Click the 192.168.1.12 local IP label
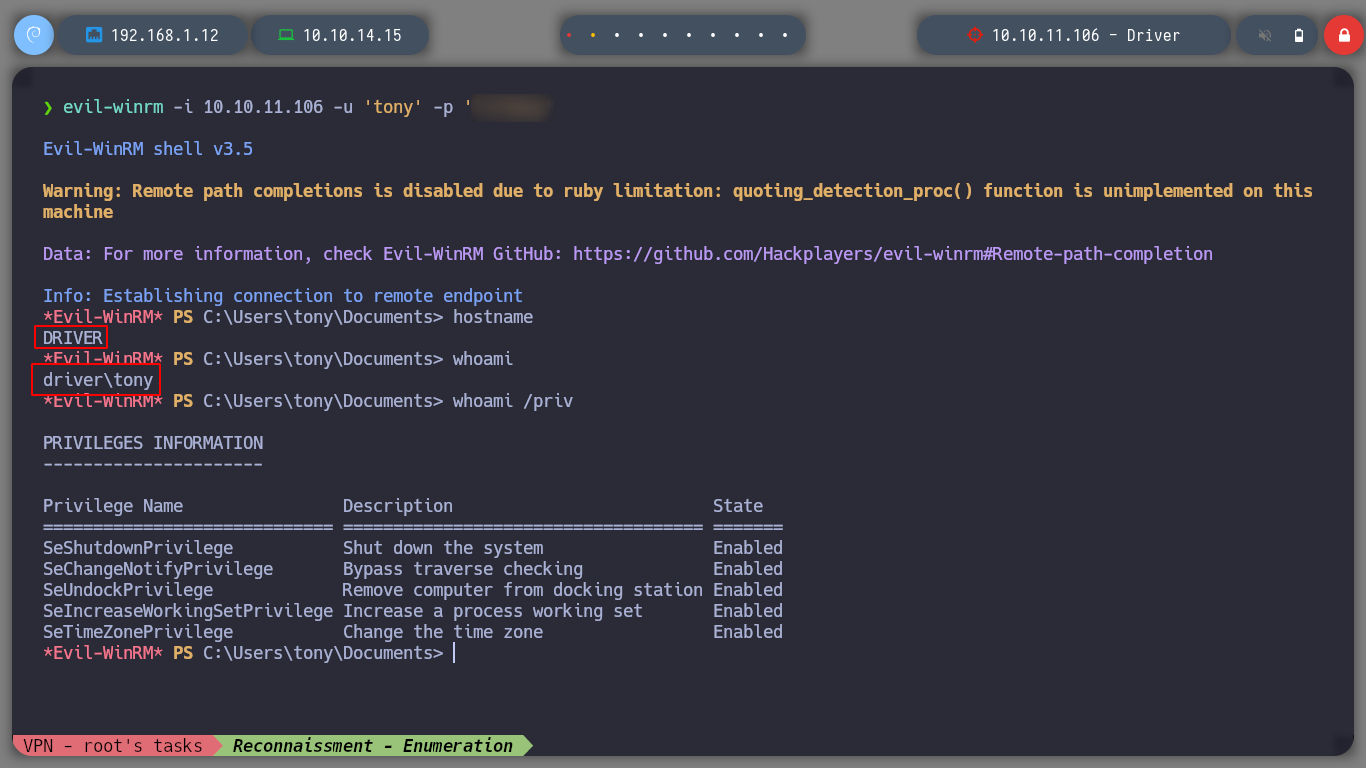Image resolution: width=1366 pixels, height=768 pixels. point(165,35)
